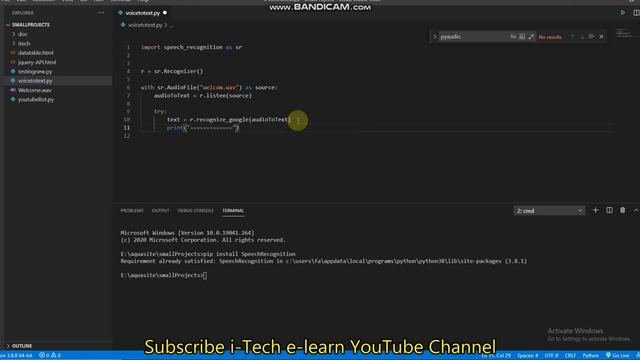Go to next match arrow in find widget
Image resolution: width=640 pixels, height=360 pixels.
coord(582,37)
